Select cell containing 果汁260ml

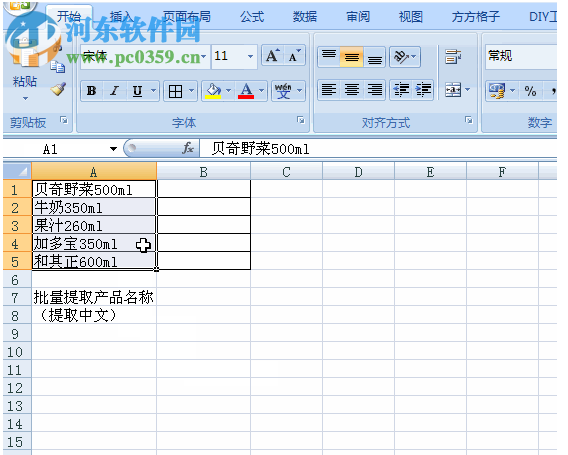pos(94,226)
